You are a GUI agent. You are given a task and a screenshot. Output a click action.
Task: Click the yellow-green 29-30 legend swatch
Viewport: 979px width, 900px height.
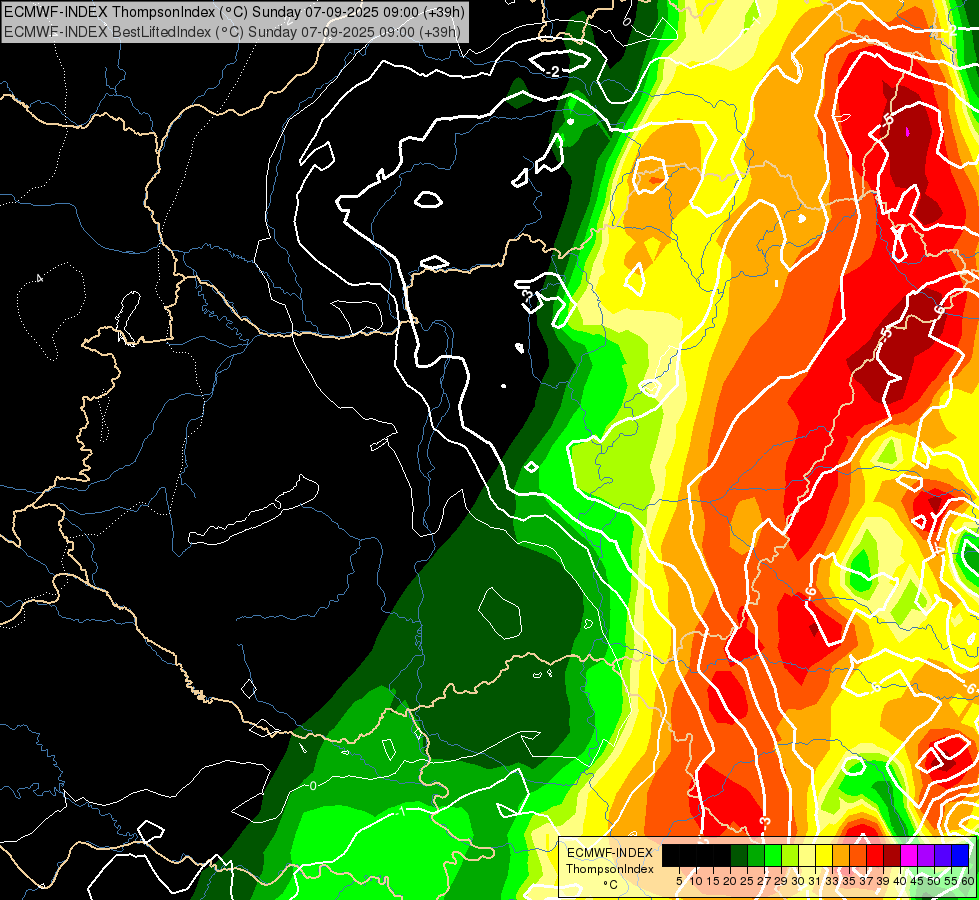(790, 855)
